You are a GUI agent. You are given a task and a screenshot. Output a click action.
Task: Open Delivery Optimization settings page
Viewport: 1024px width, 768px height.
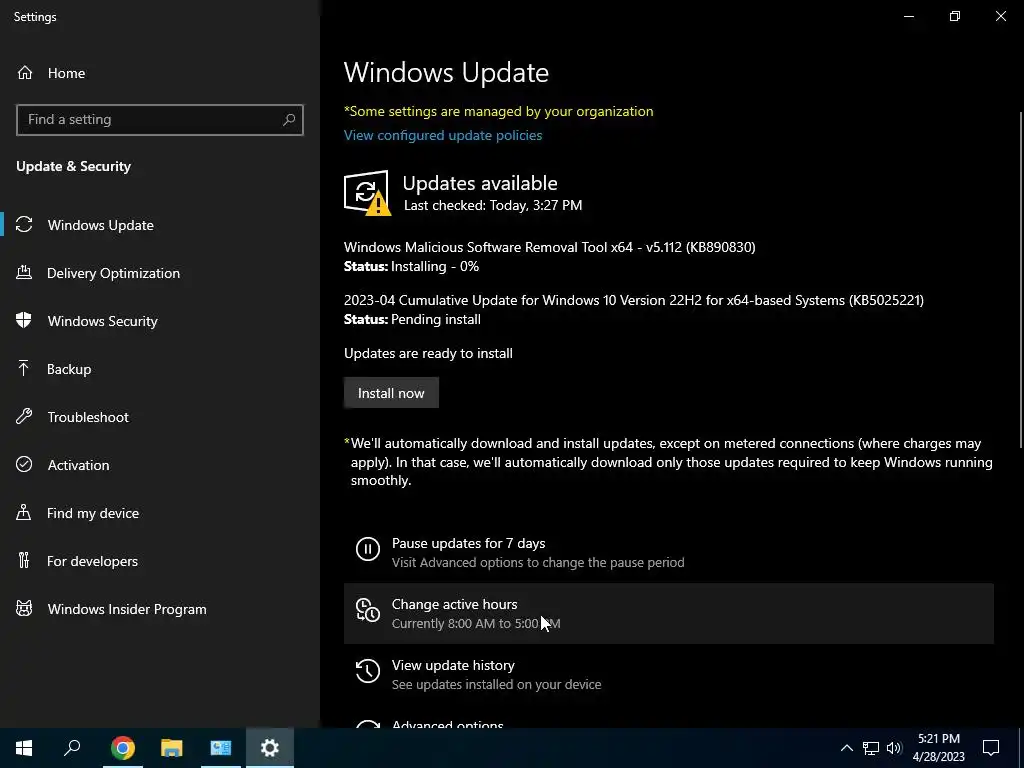(160, 273)
